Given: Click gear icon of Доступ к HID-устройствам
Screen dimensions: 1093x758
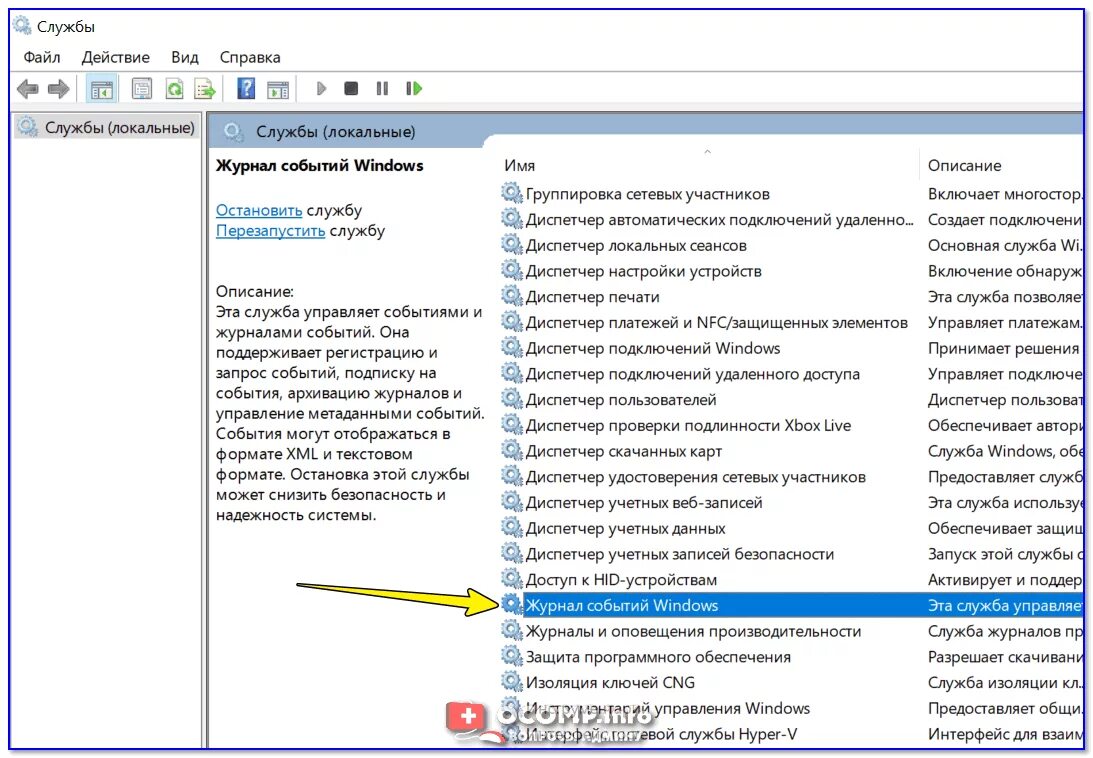Looking at the screenshot, I should coord(512,579).
